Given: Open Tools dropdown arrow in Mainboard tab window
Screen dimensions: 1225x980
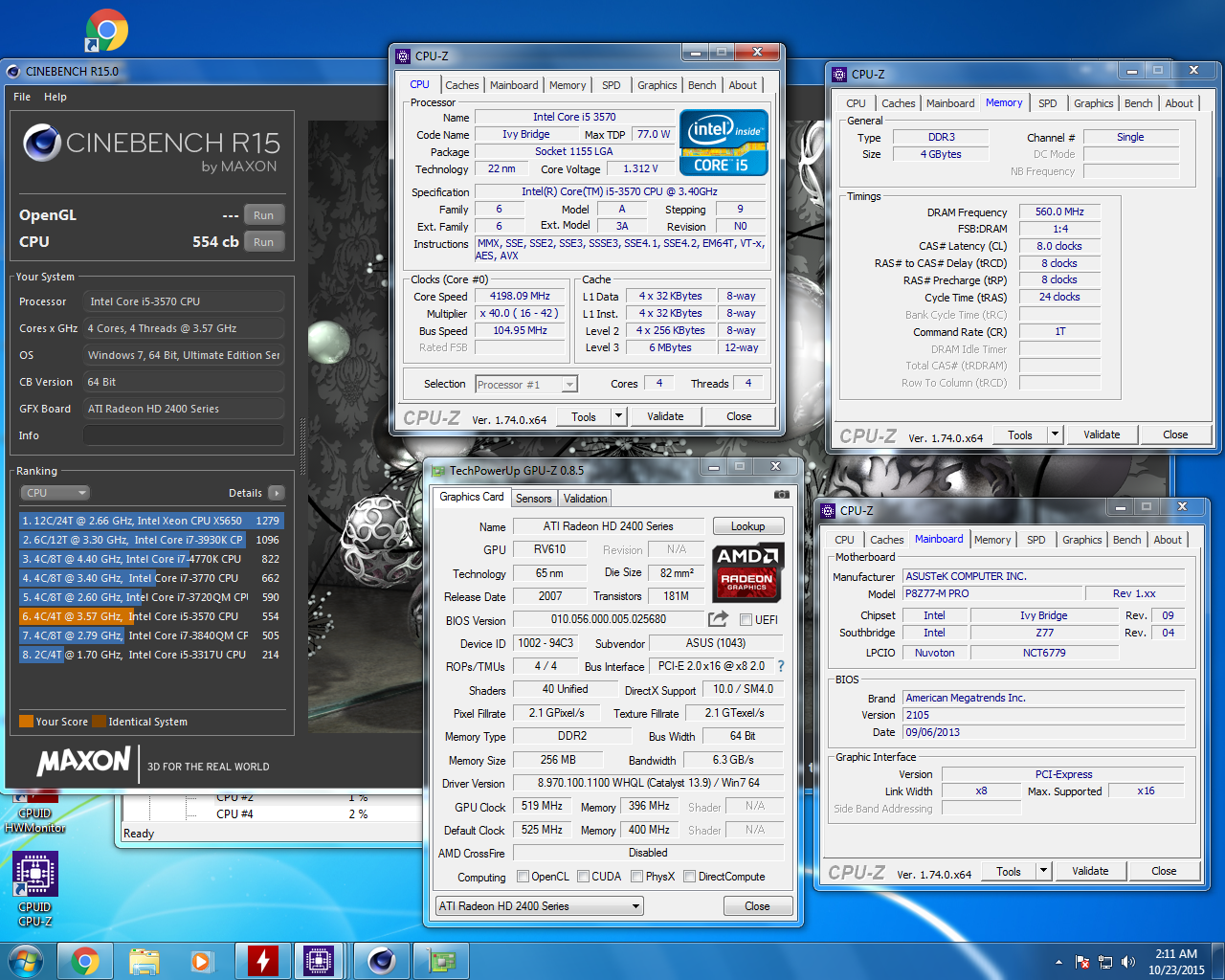Looking at the screenshot, I should 1043,871.
